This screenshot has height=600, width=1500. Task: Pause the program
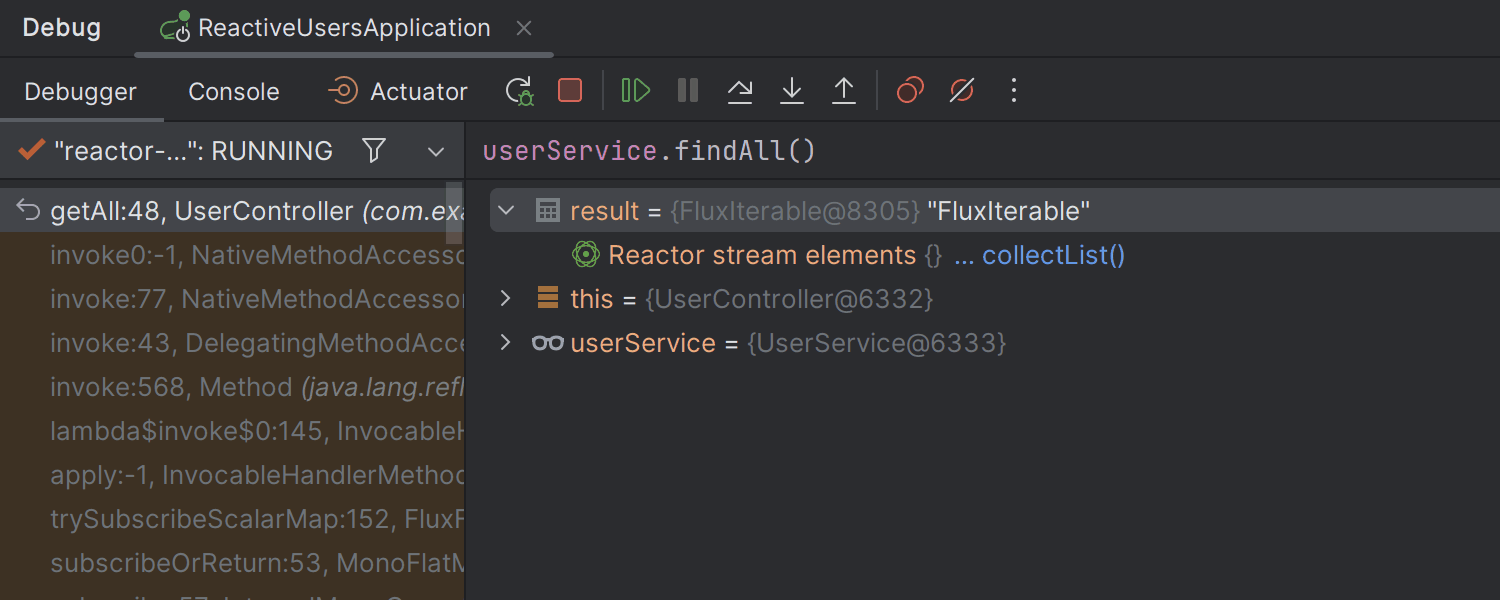[x=688, y=91]
